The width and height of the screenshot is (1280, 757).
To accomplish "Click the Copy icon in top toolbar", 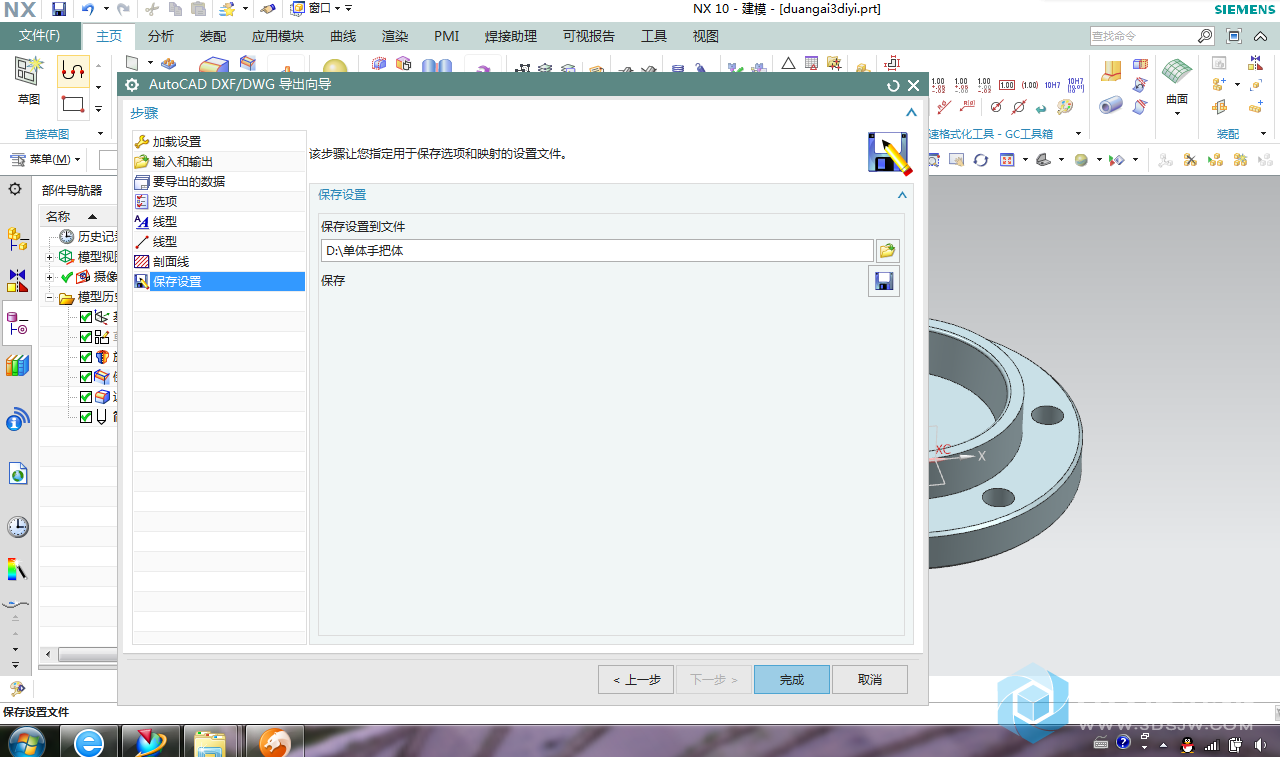I will click(x=175, y=9).
